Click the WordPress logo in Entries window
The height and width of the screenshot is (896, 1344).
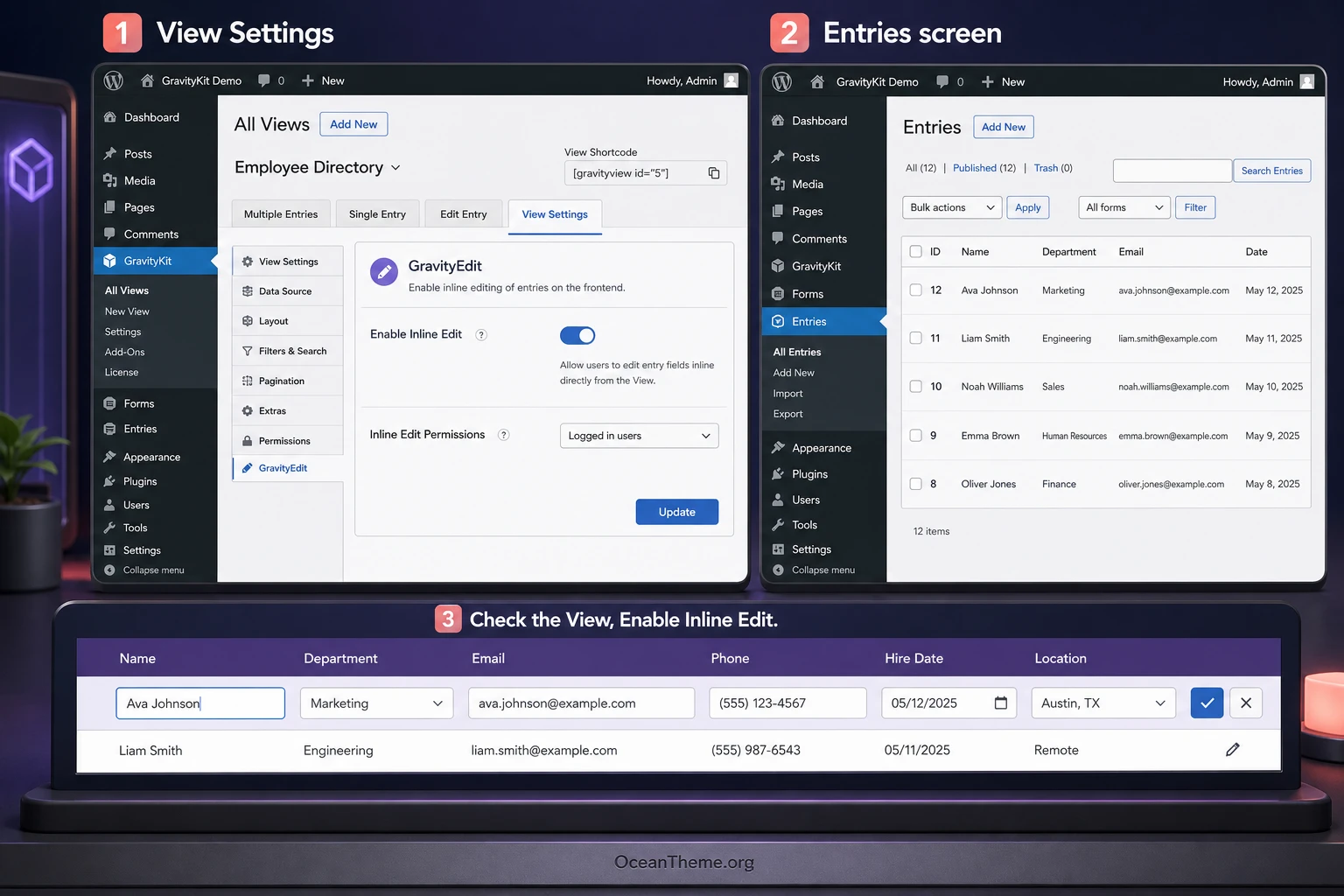781,82
